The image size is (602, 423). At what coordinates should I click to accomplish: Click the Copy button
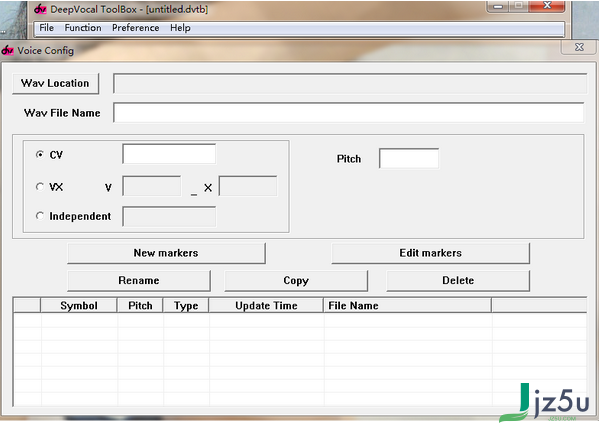point(296,281)
